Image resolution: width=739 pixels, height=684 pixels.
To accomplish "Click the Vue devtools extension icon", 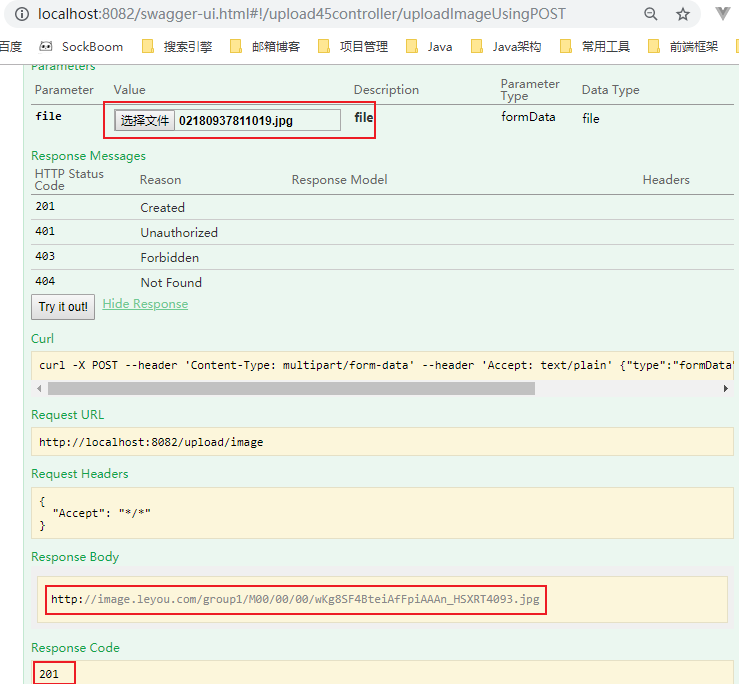I will (x=723, y=14).
